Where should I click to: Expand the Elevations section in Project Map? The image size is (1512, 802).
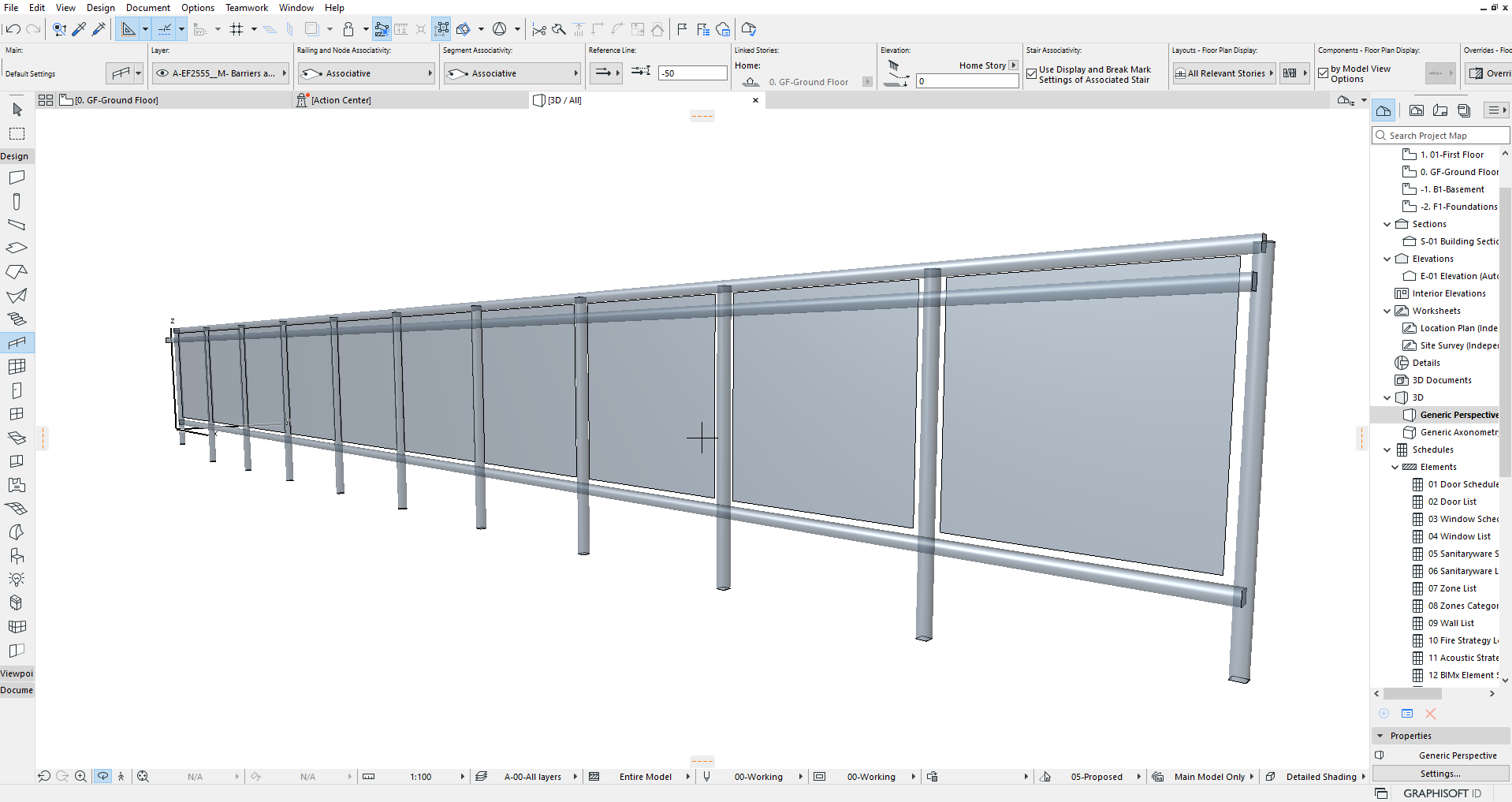[x=1387, y=258]
